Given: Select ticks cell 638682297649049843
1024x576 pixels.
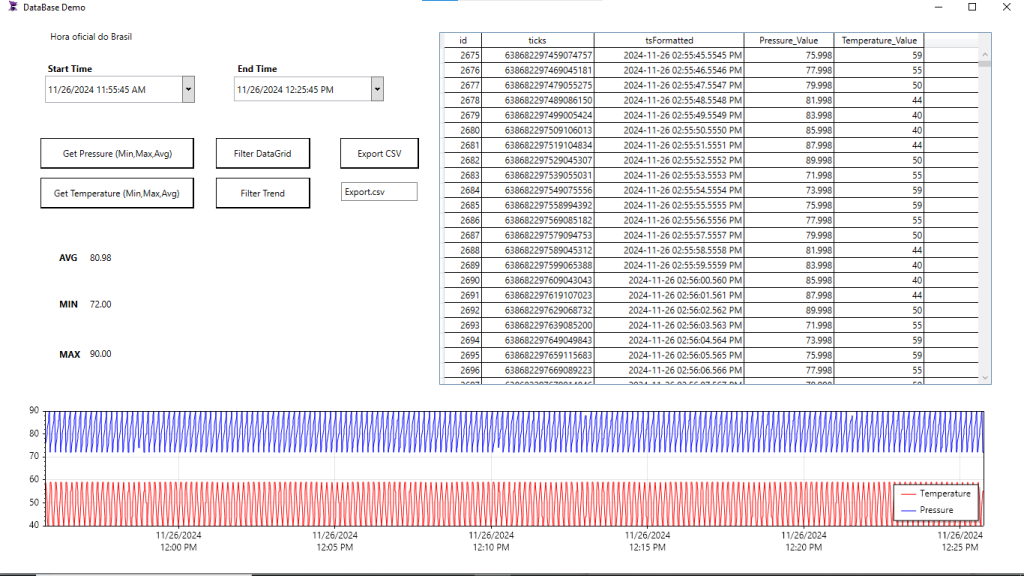Looking at the screenshot, I should pyautogui.click(x=537, y=341).
